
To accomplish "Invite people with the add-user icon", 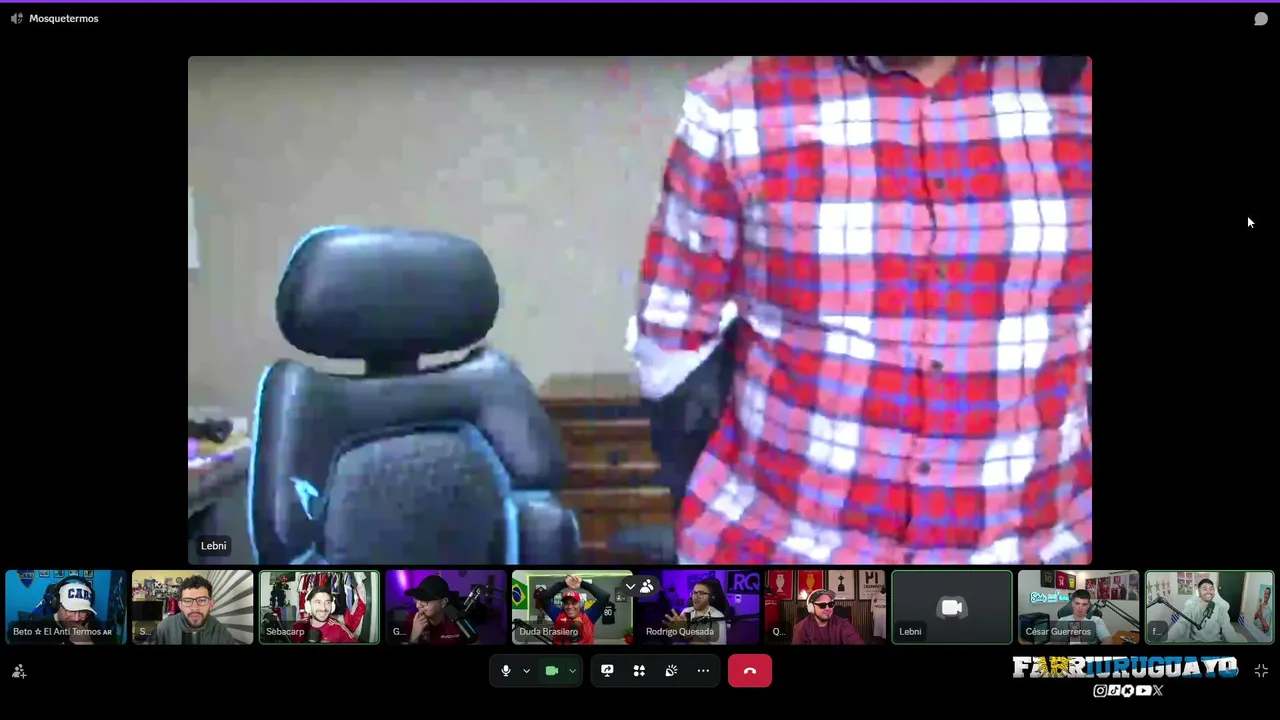I will tap(18, 672).
